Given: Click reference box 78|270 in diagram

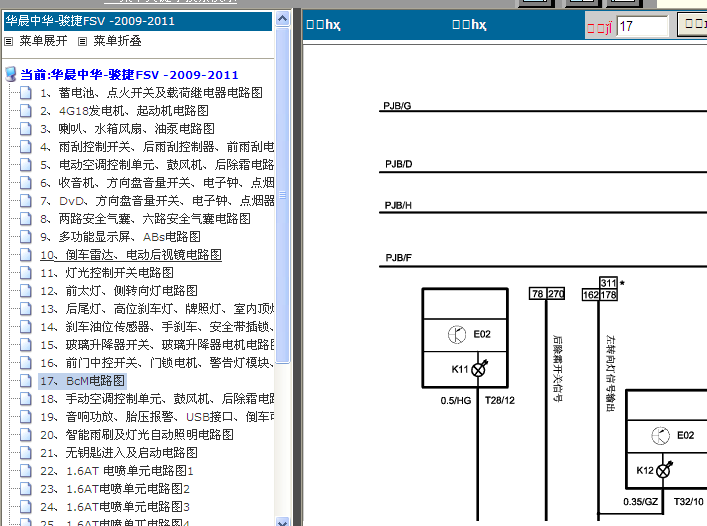Looking at the screenshot, I should [x=546, y=294].
